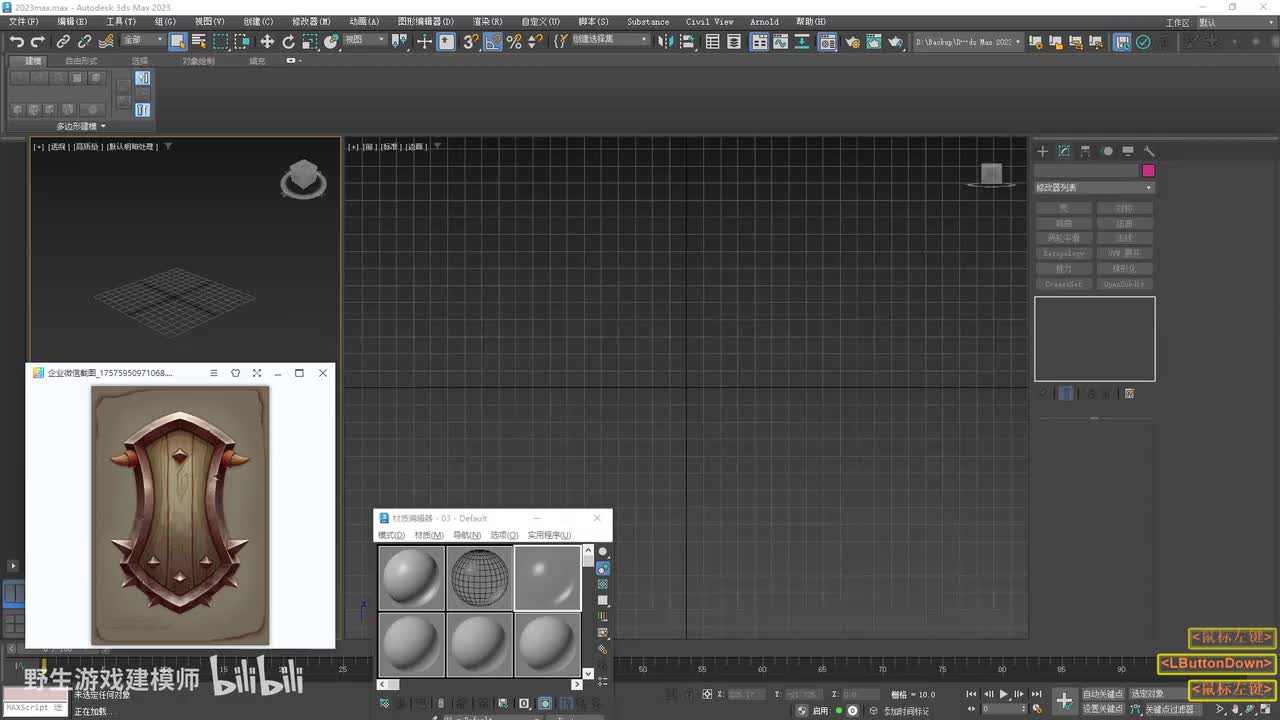Image resolution: width=1280 pixels, height=720 pixels.
Task: Click the Bind to Space Warp icon
Action: (x=106, y=41)
